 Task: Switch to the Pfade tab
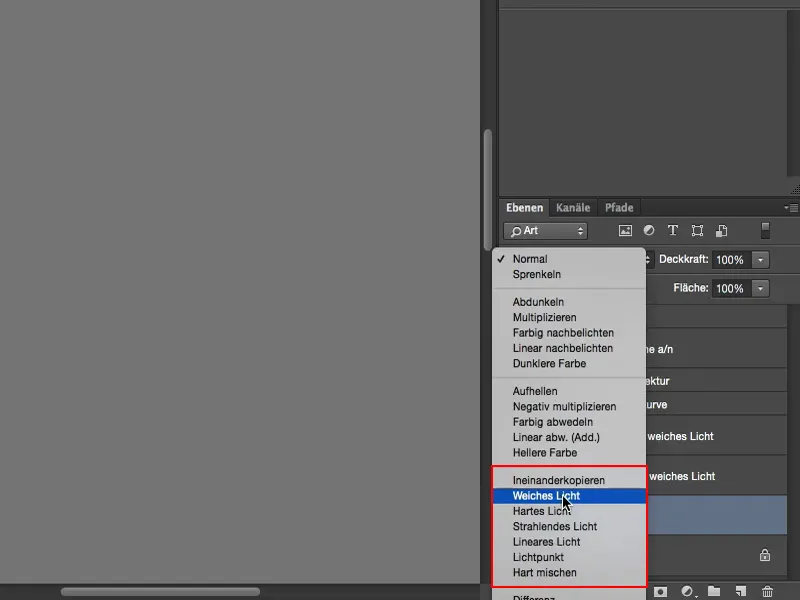point(619,208)
